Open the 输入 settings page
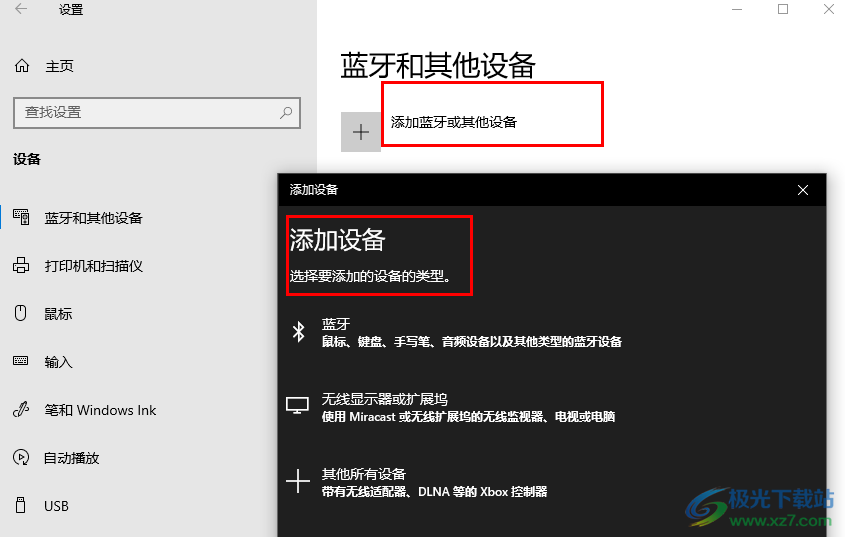The width and height of the screenshot is (845, 537). 58,362
